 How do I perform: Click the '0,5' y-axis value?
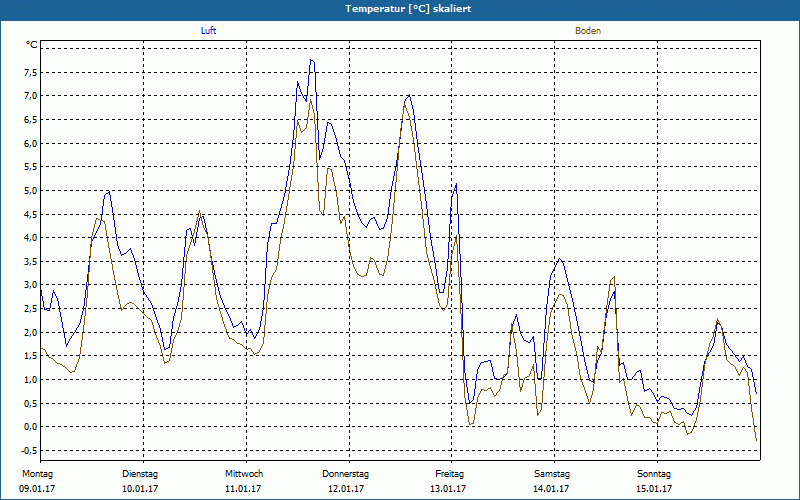(31, 404)
